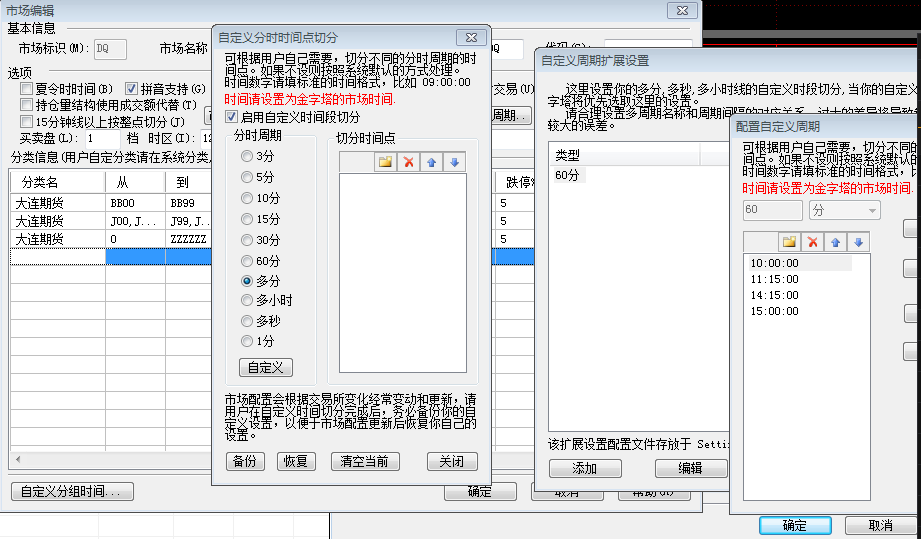The height and width of the screenshot is (539, 921).
Task: Select the 14:15:00 time entry
Action: pos(774,295)
